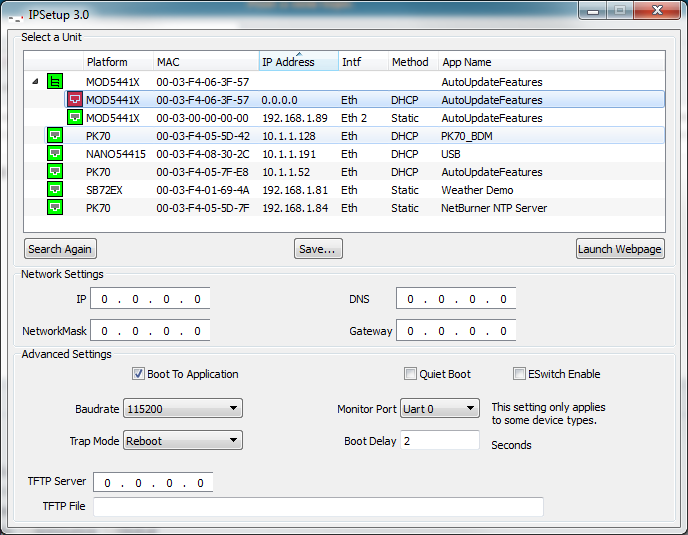688x535 pixels.
Task: Click the IP address input field
Action: (150, 299)
